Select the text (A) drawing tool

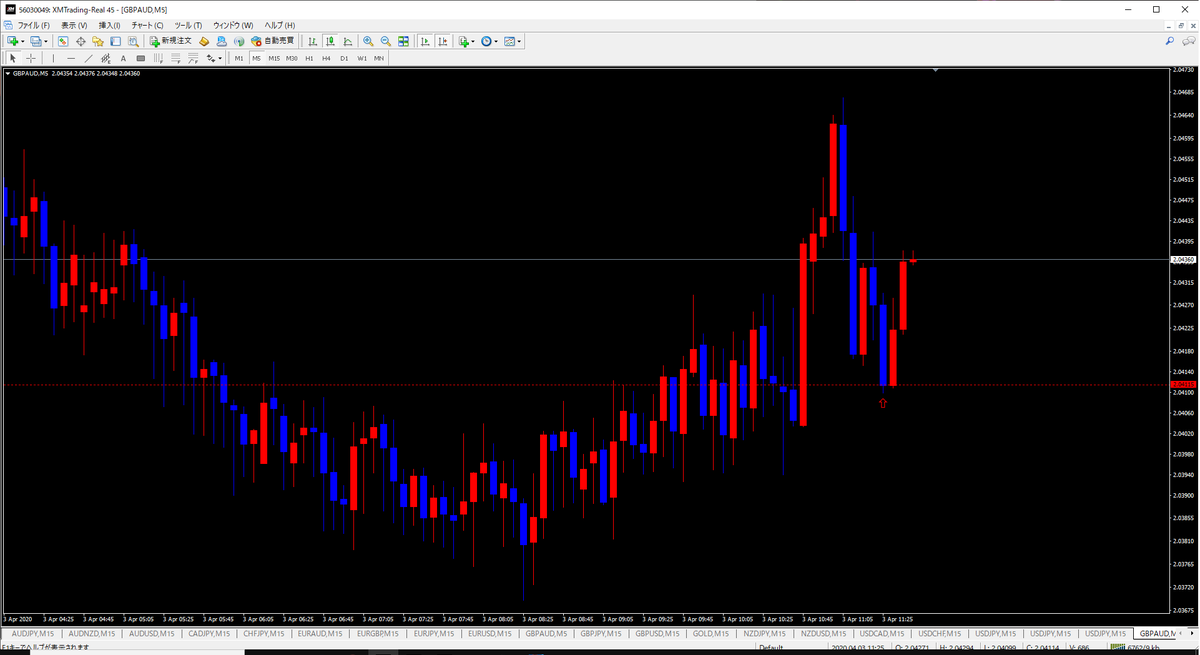[x=124, y=58]
